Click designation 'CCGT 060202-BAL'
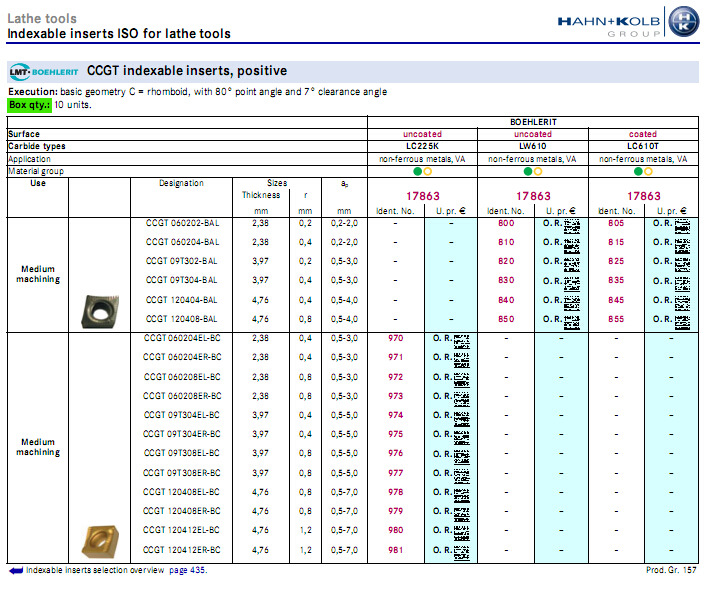The width and height of the screenshot is (716, 593). (x=182, y=223)
